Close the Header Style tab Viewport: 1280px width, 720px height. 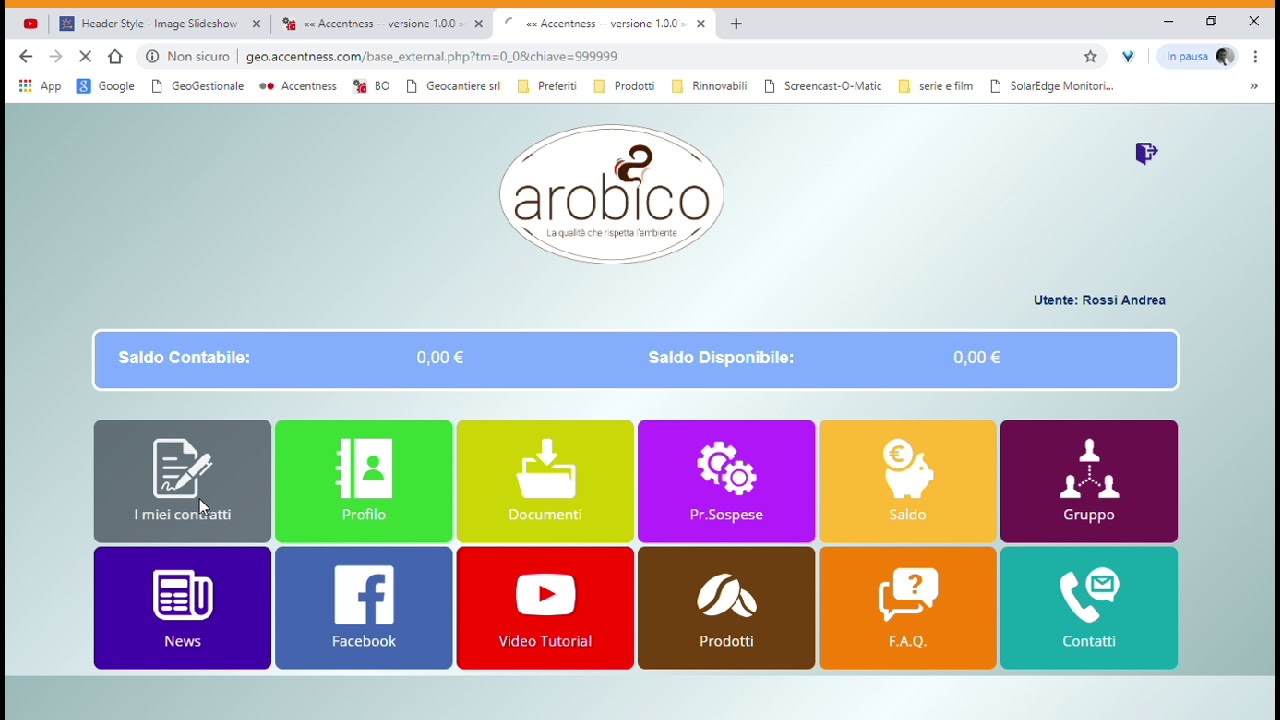pos(256,23)
